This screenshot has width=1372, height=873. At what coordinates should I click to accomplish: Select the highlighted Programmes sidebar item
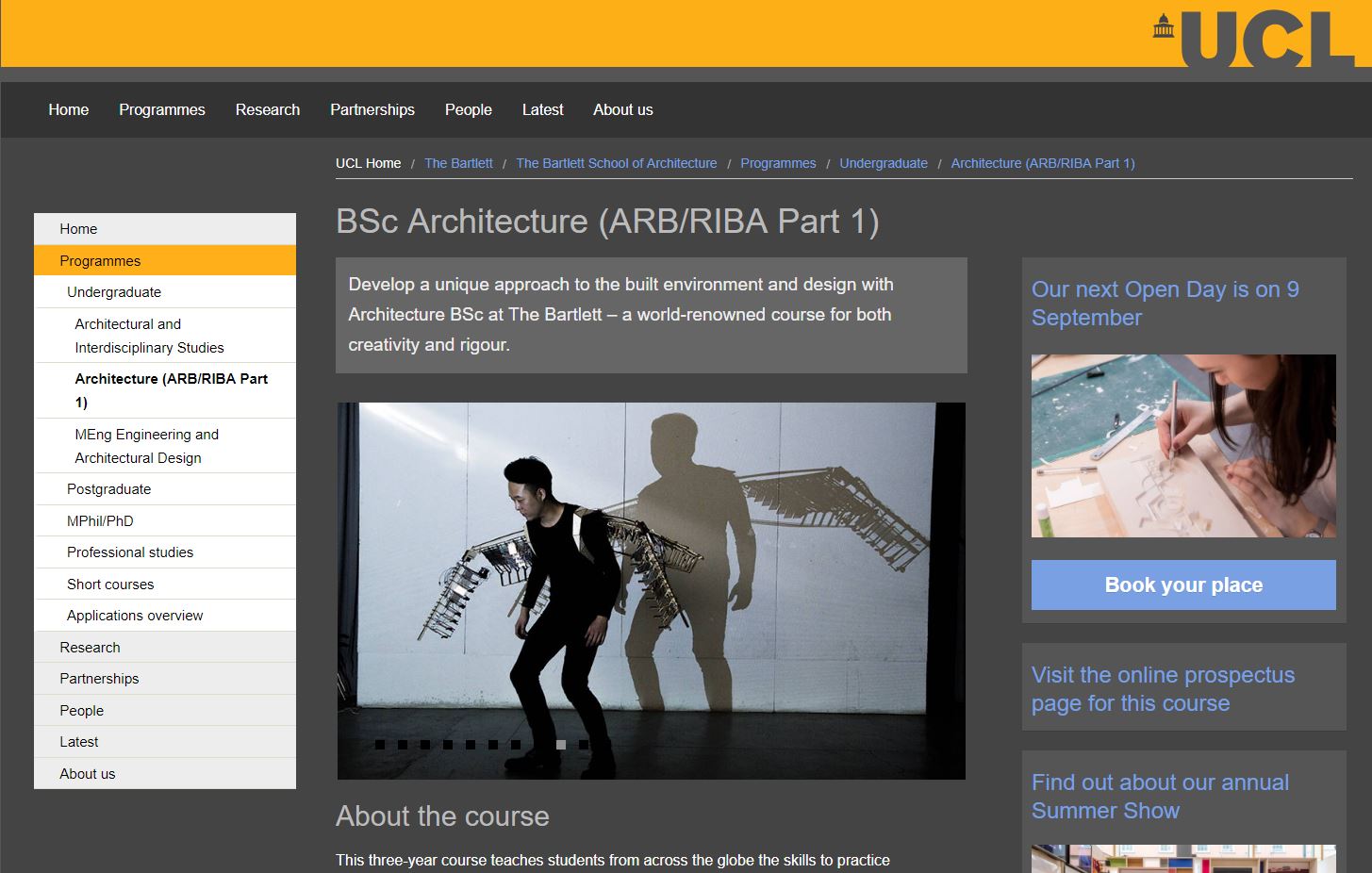coord(165,260)
